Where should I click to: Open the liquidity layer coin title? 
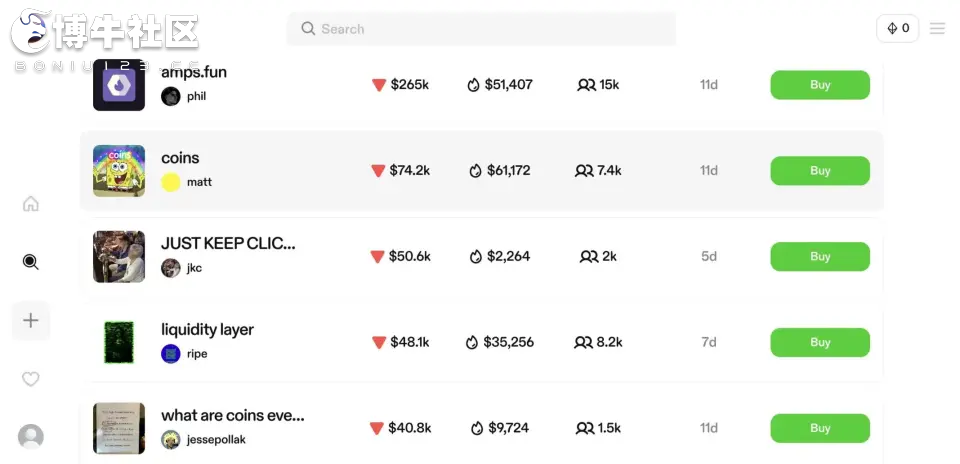[208, 329]
